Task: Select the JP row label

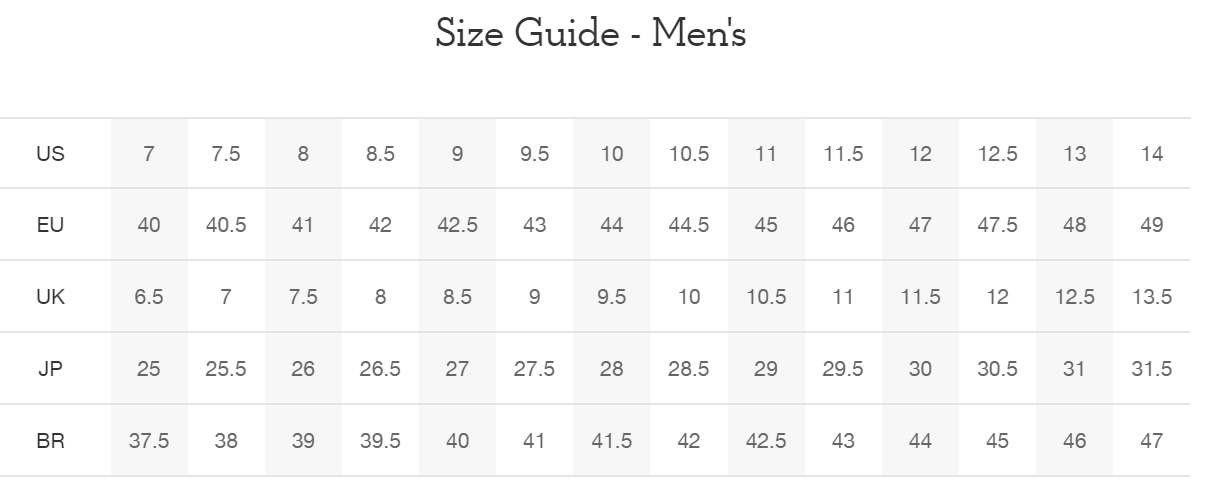Action: (x=50, y=369)
